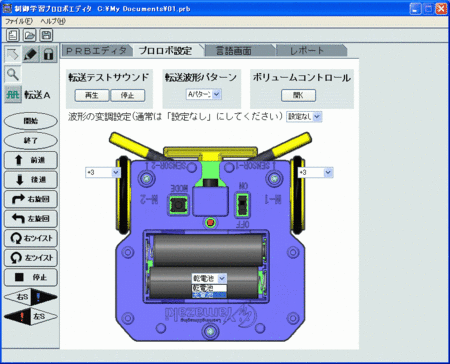
Task: Add the 右S right sensor block
Action: (x=31, y=297)
